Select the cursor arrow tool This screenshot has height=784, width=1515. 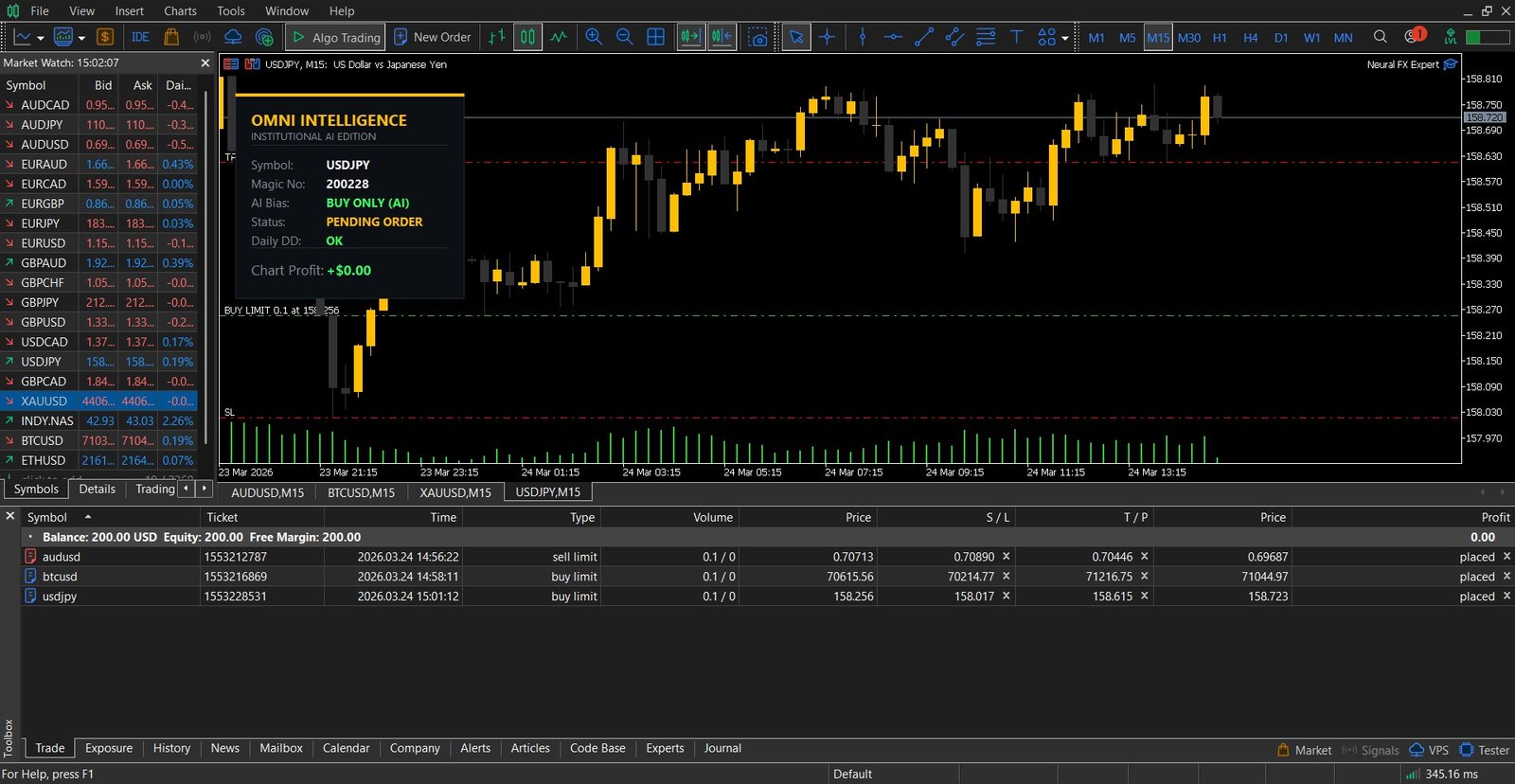point(796,37)
